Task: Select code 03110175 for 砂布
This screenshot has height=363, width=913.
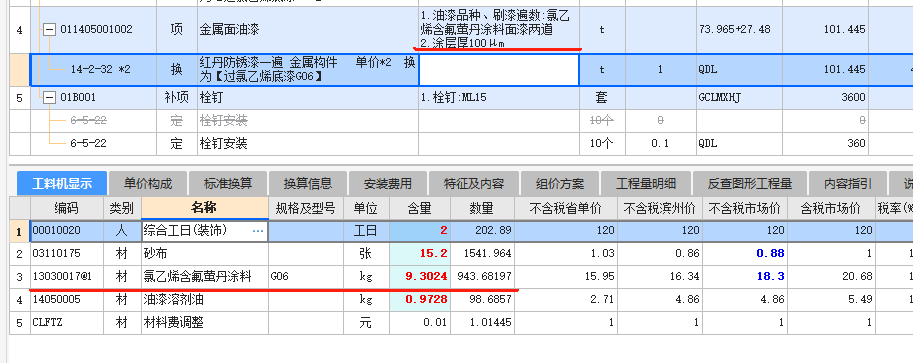Action: pos(66,253)
